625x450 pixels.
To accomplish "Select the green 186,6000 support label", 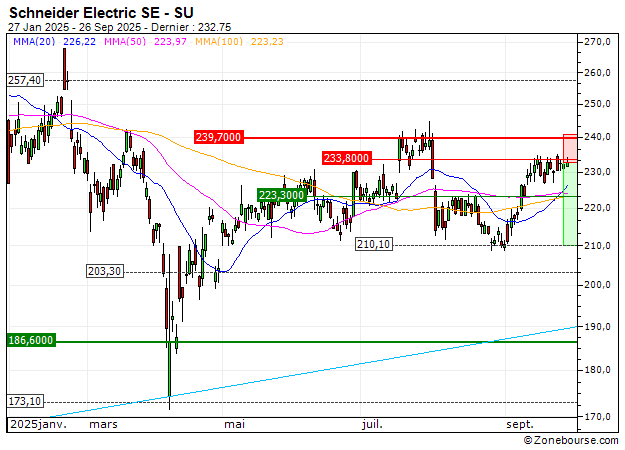I will tap(30, 340).
